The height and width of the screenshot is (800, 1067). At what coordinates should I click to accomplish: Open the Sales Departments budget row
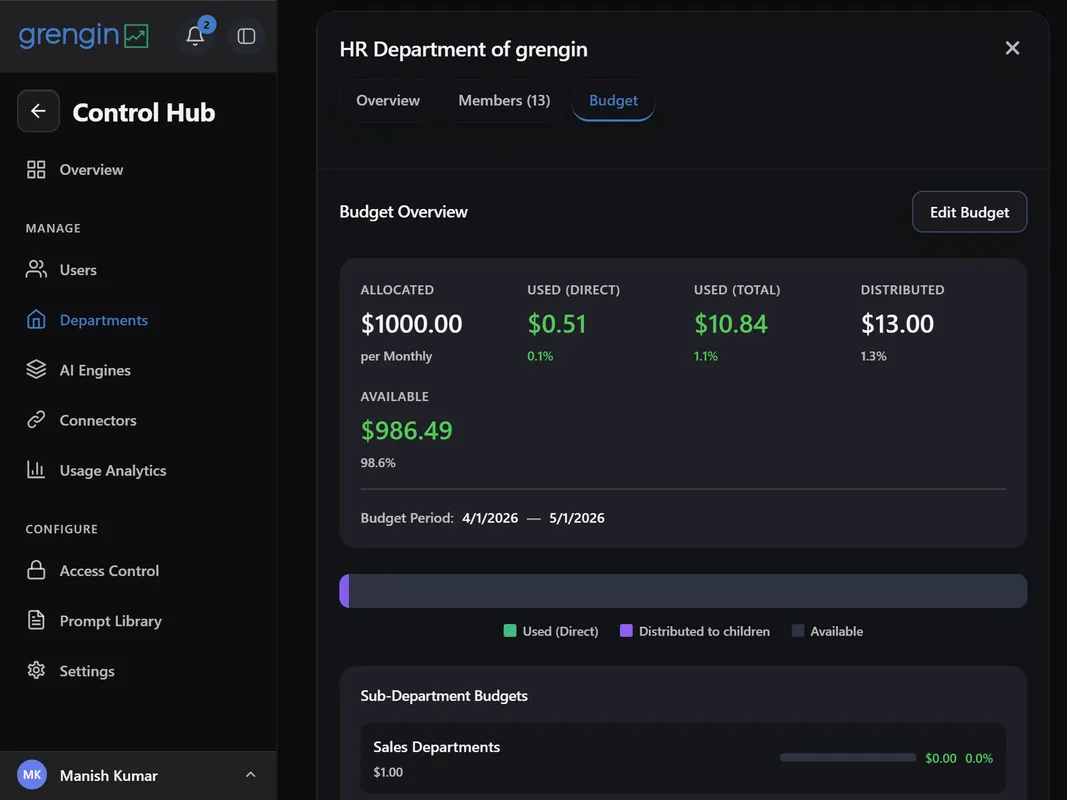[x=683, y=759]
